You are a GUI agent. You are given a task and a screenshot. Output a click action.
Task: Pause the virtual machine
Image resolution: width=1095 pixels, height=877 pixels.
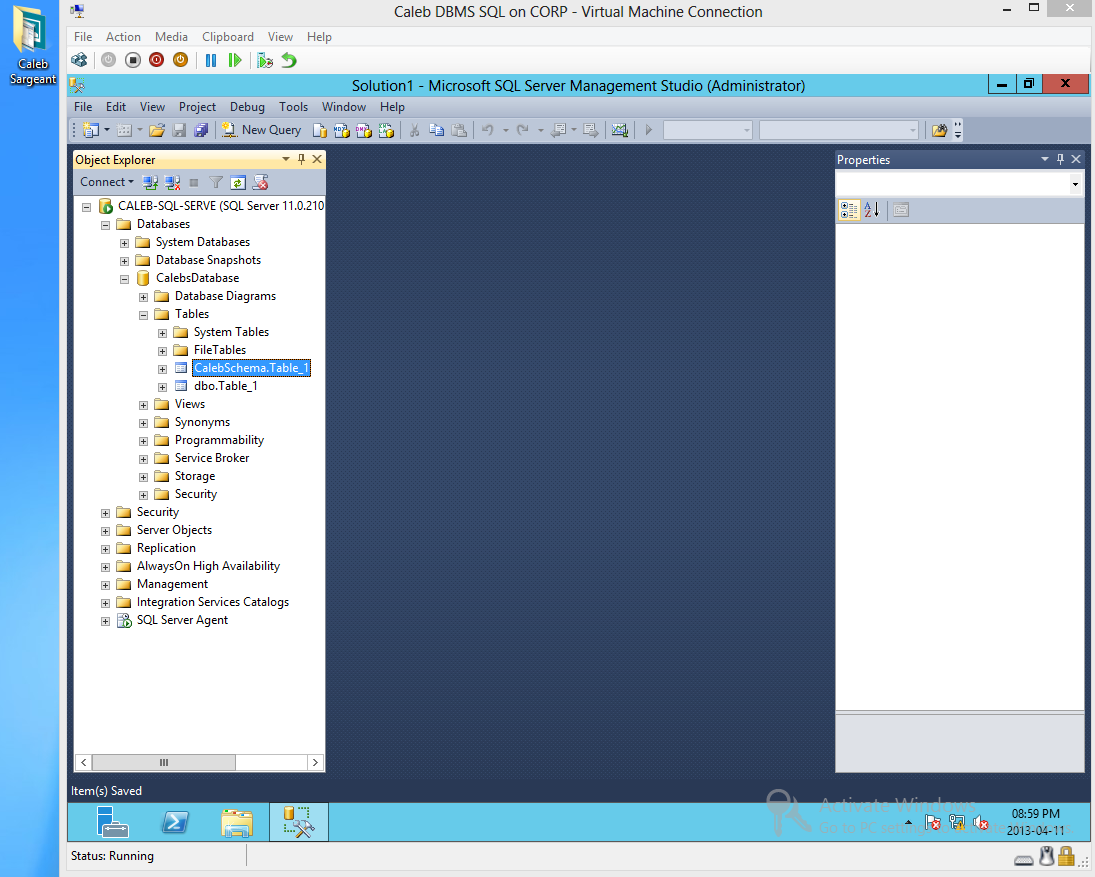[x=211, y=60]
